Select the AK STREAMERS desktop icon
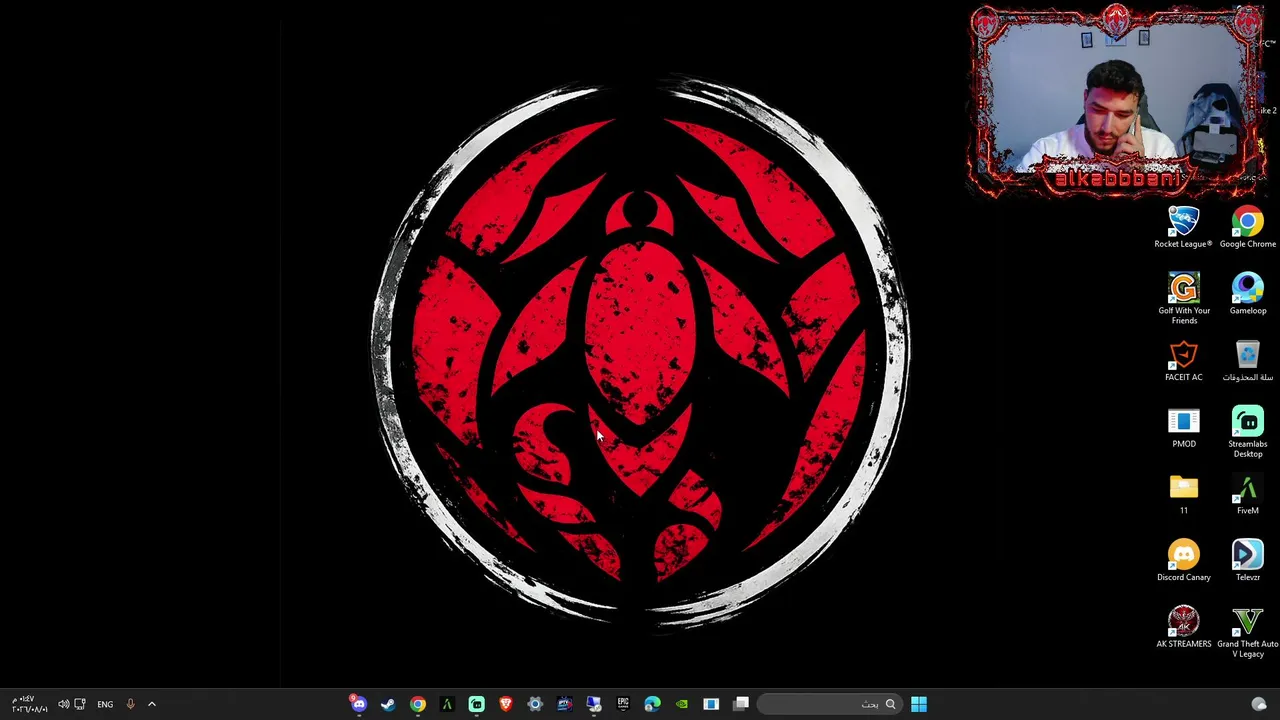1280x720 pixels. (1183, 628)
